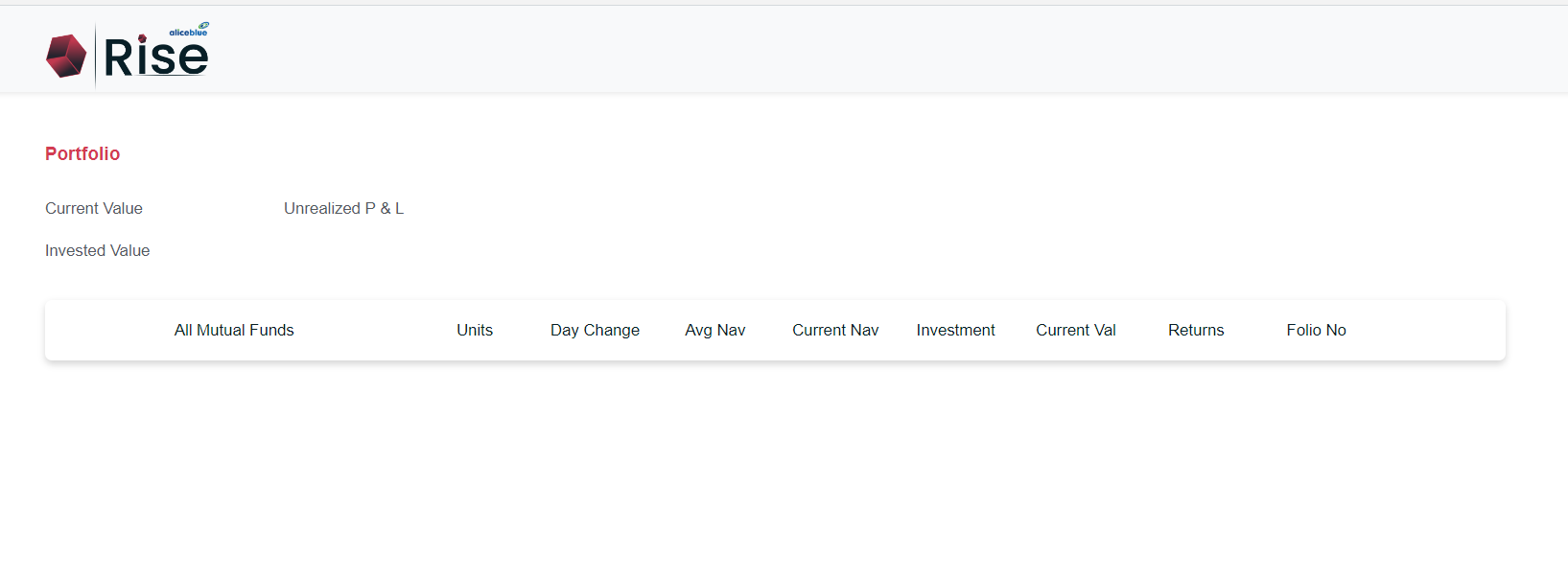
Task: Select the Portfolio heading
Action: 82,153
